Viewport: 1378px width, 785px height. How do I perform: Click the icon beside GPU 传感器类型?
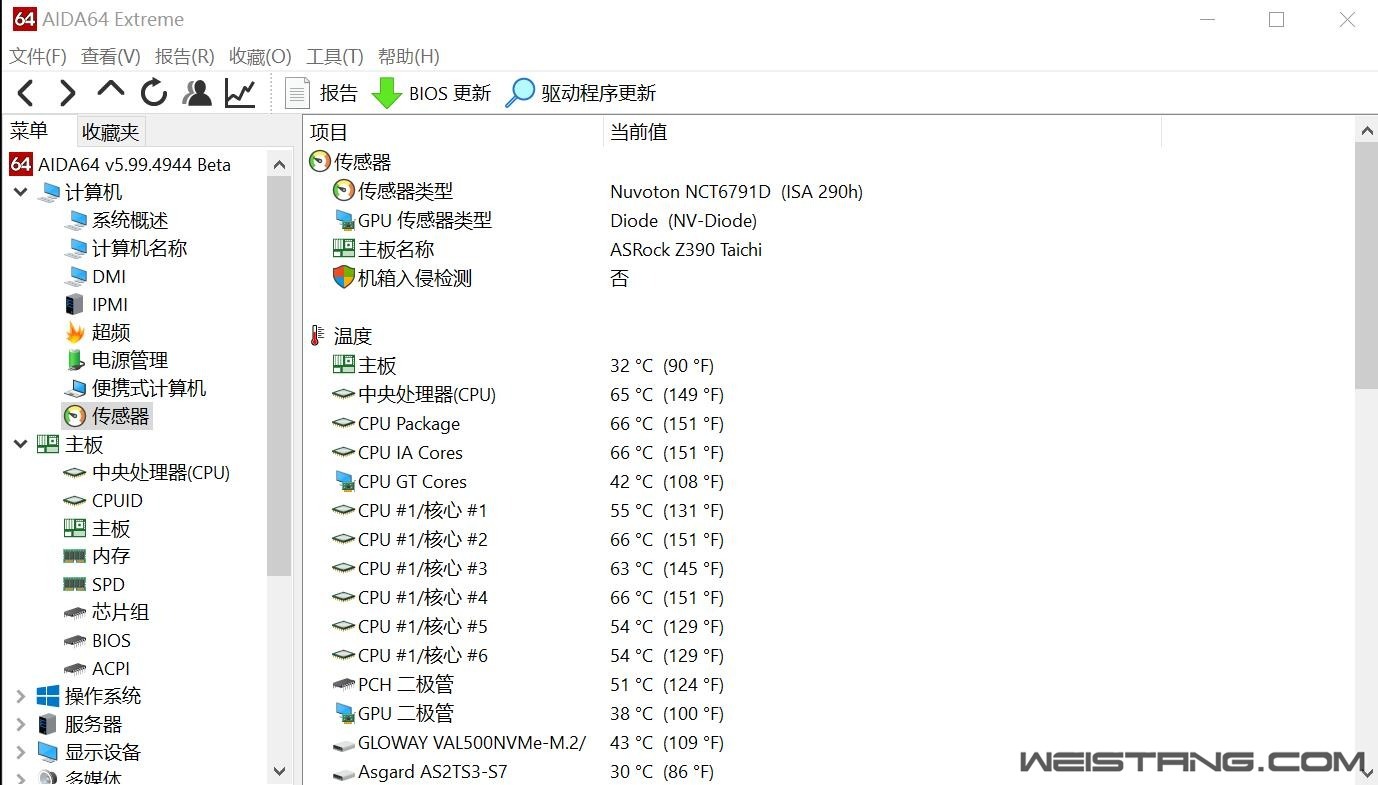344,220
